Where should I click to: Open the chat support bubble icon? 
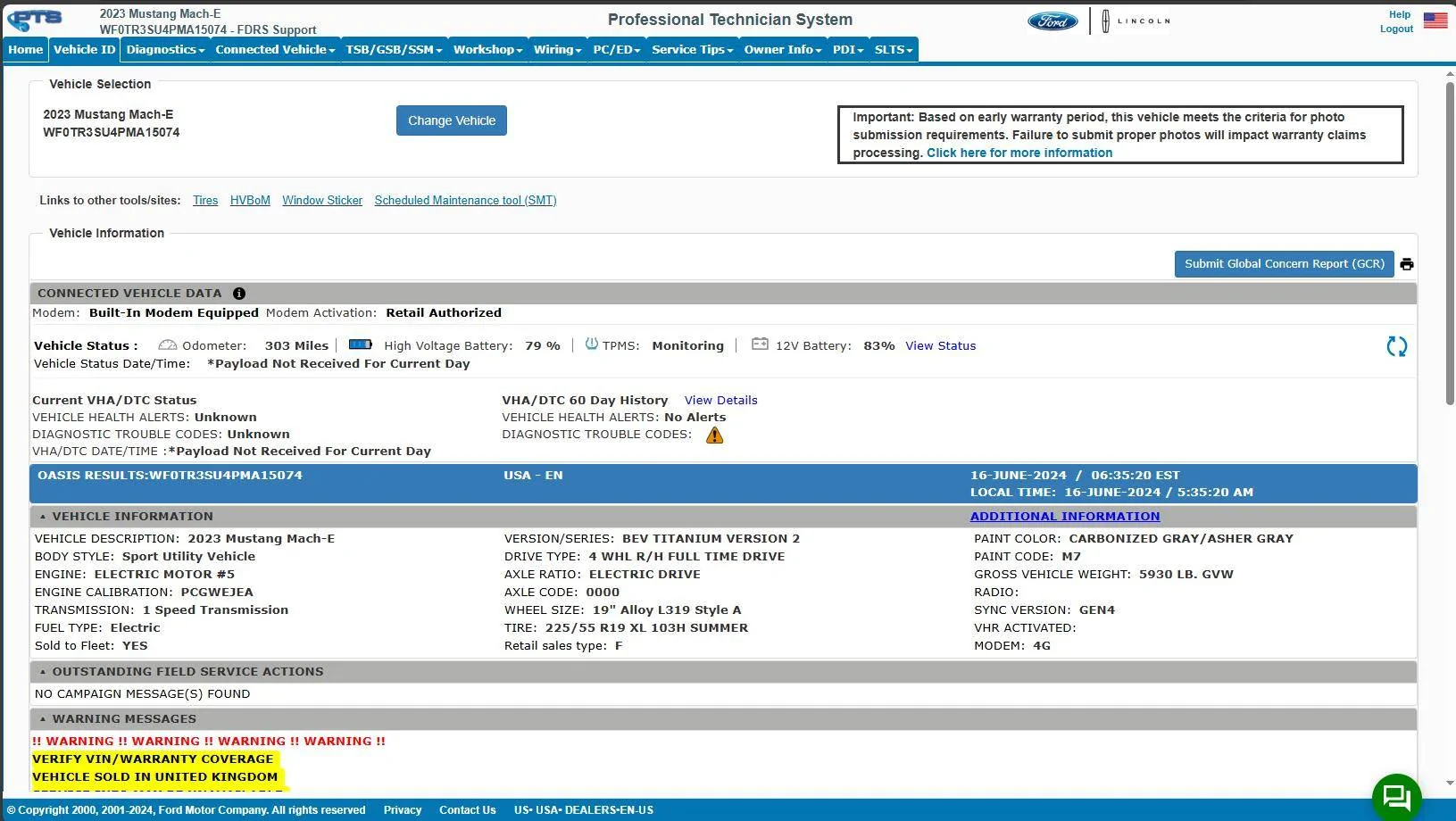[1396, 797]
